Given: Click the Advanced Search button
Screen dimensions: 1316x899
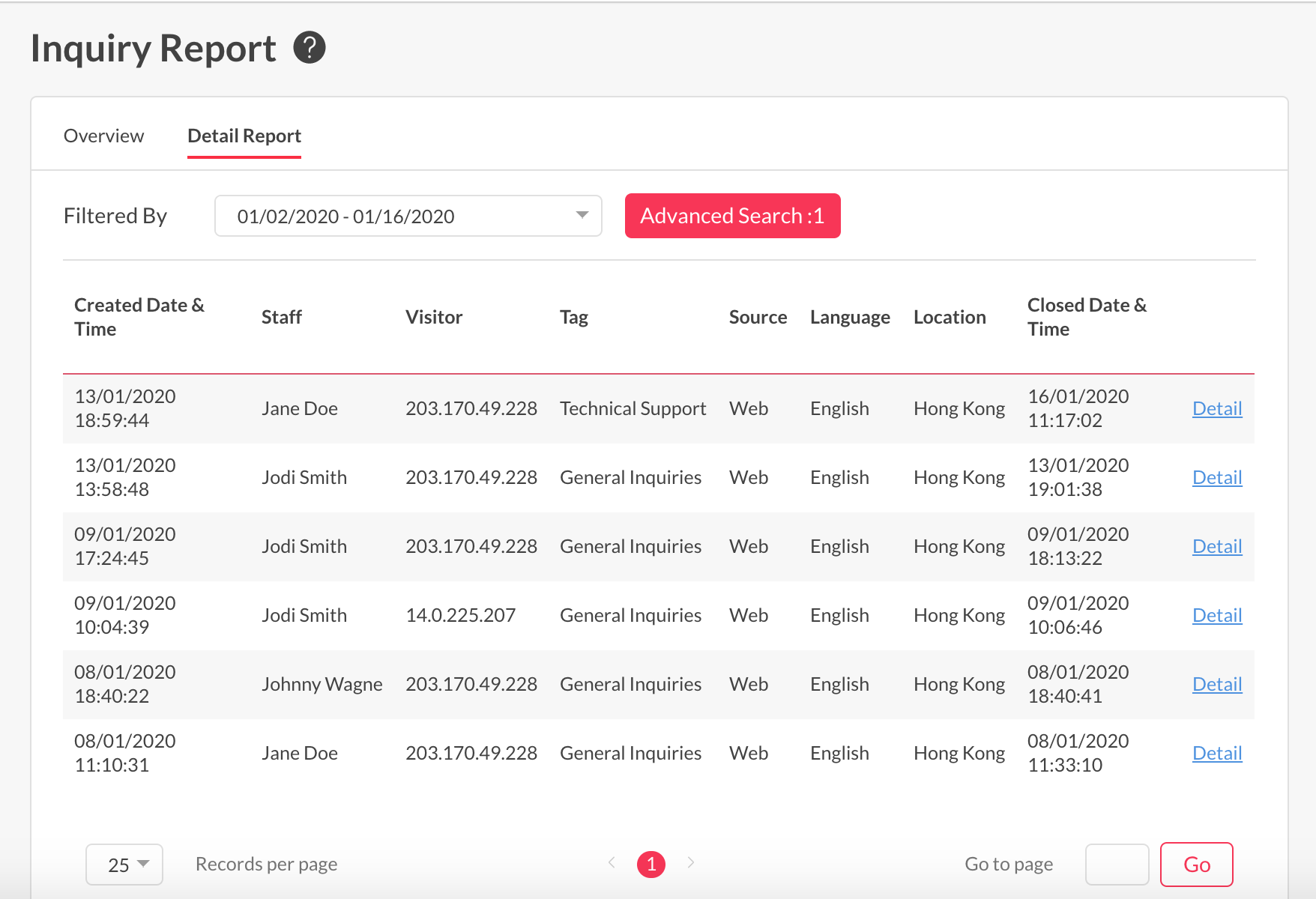Looking at the screenshot, I should coord(733,216).
